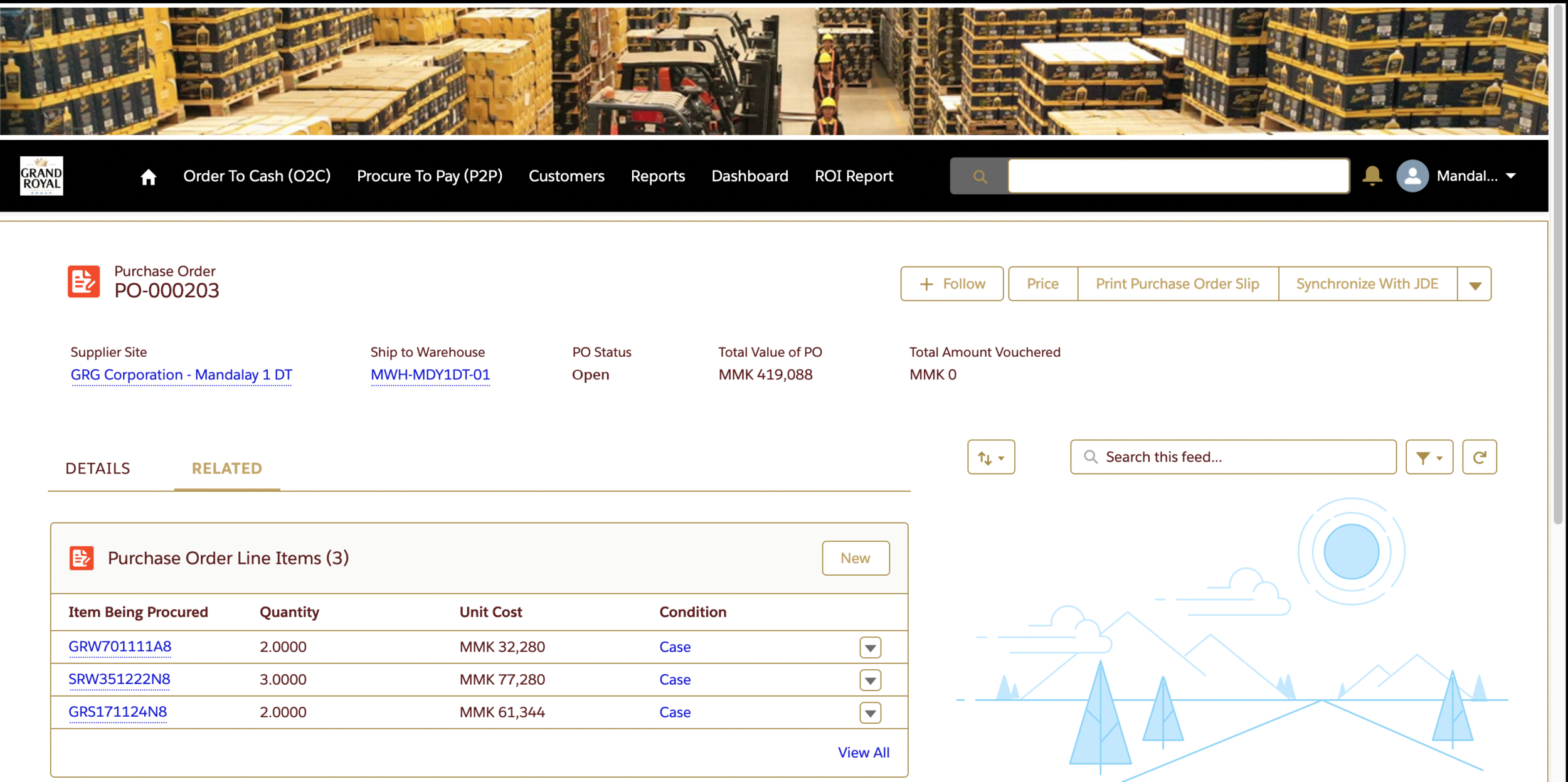Click the home icon in navigation bar
This screenshot has height=782, width=1568.
[148, 177]
